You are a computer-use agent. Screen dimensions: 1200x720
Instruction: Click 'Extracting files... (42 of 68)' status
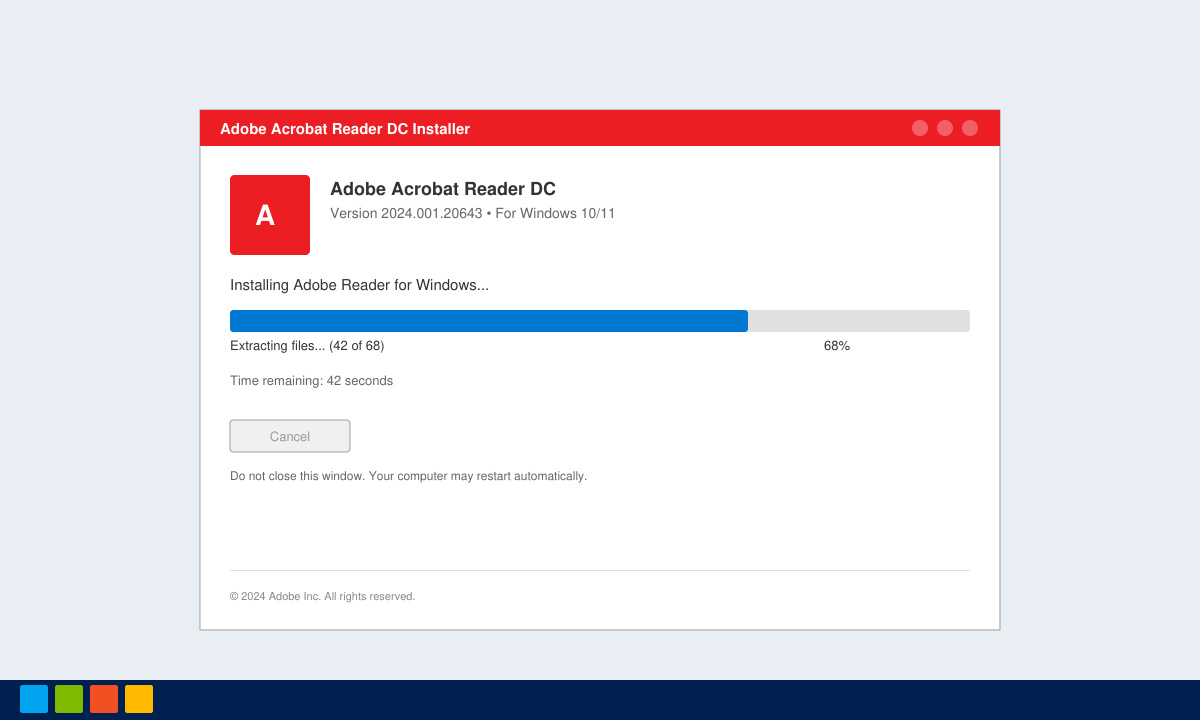tap(307, 346)
